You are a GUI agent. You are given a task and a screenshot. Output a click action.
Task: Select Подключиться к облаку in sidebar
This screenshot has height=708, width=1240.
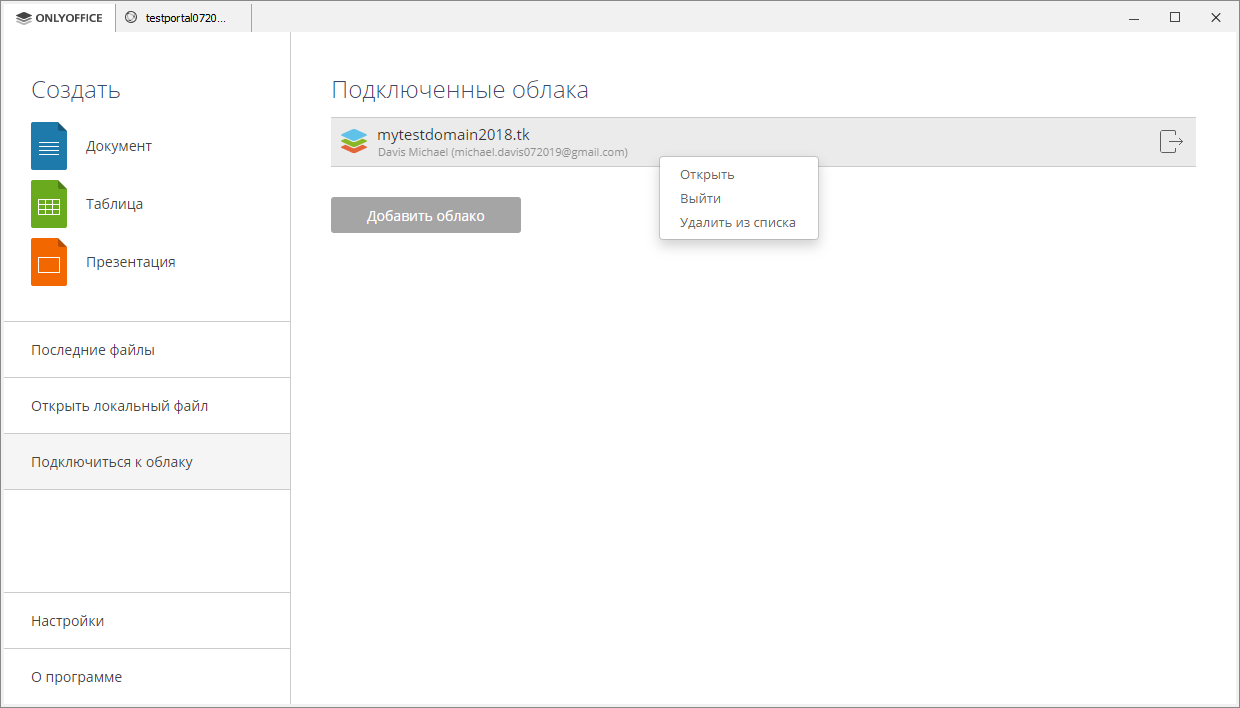tap(147, 462)
